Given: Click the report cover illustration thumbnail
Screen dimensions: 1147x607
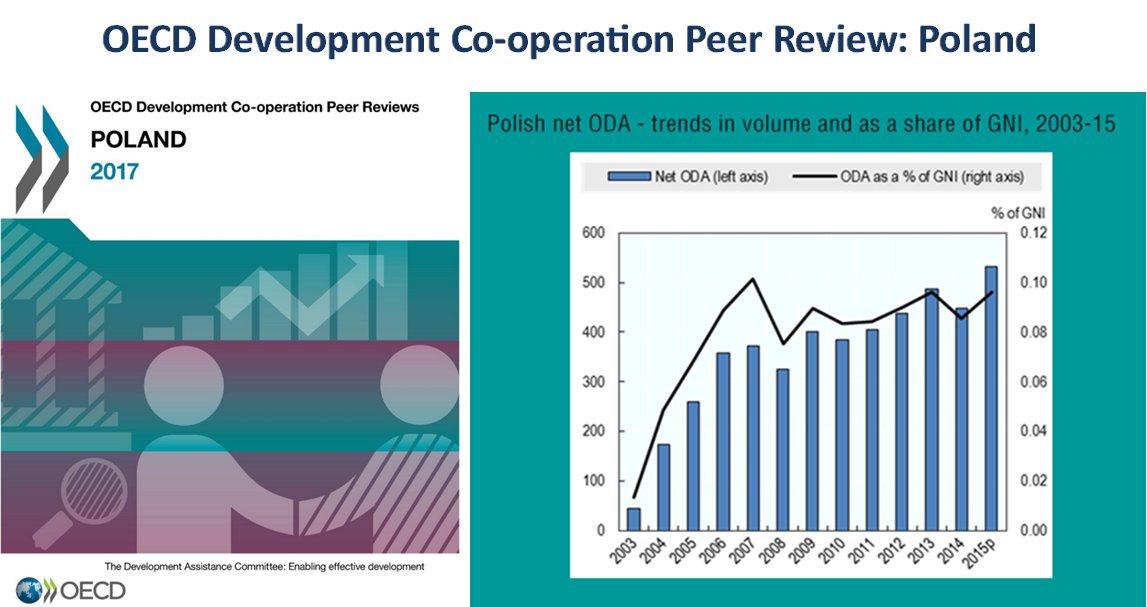Looking at the screenshot, I should 230,386.
